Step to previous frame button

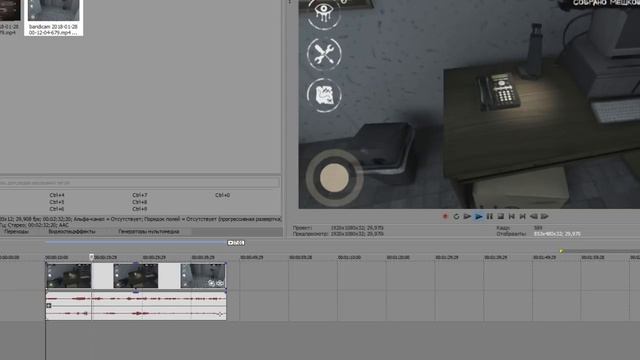coord(533,216)
